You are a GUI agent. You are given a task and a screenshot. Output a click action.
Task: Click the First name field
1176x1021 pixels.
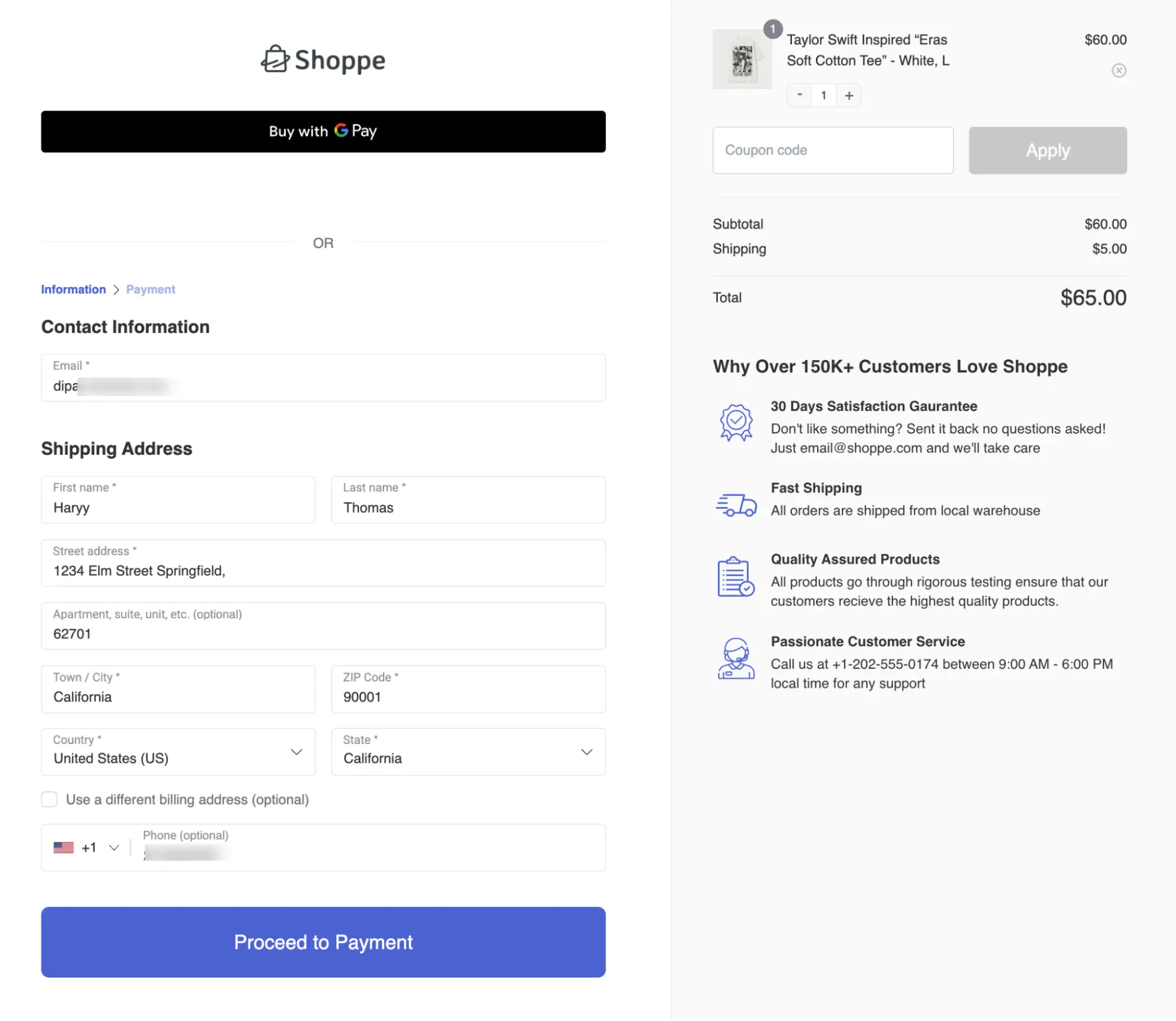click(x=178, y=499)
